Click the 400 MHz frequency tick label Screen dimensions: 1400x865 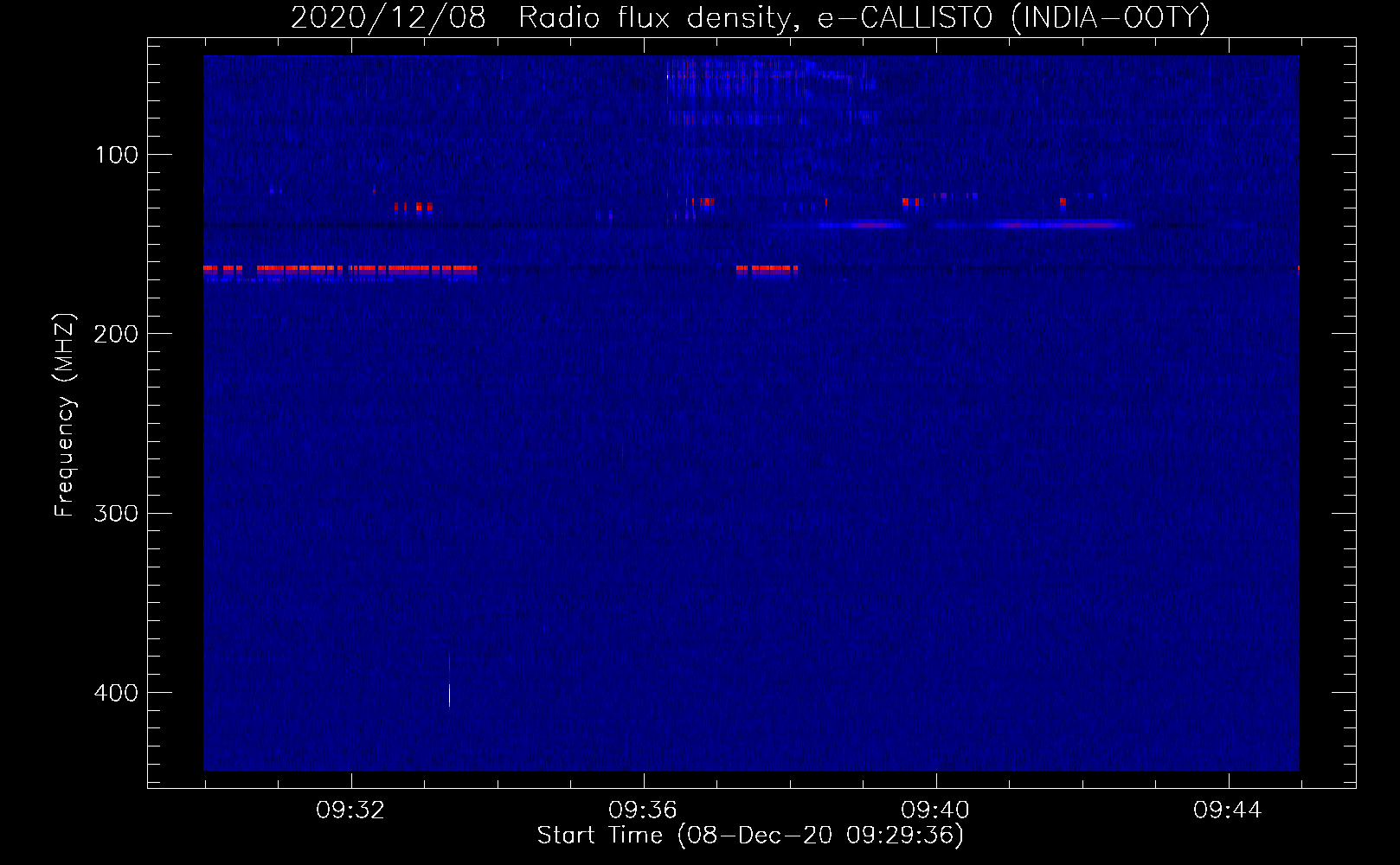[x=116, y=693]
